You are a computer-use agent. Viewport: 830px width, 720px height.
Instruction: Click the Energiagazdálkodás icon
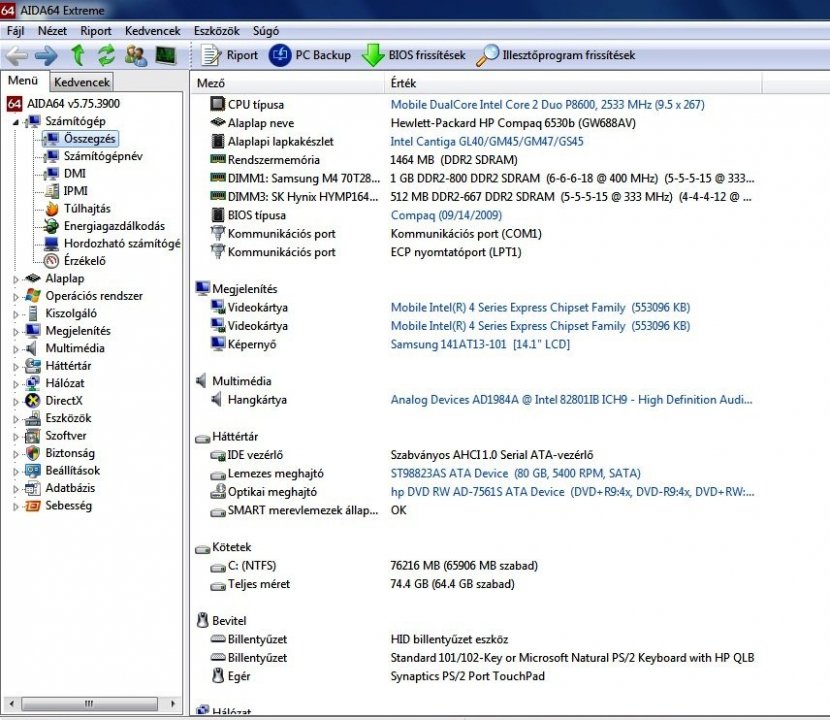[52, 226]
